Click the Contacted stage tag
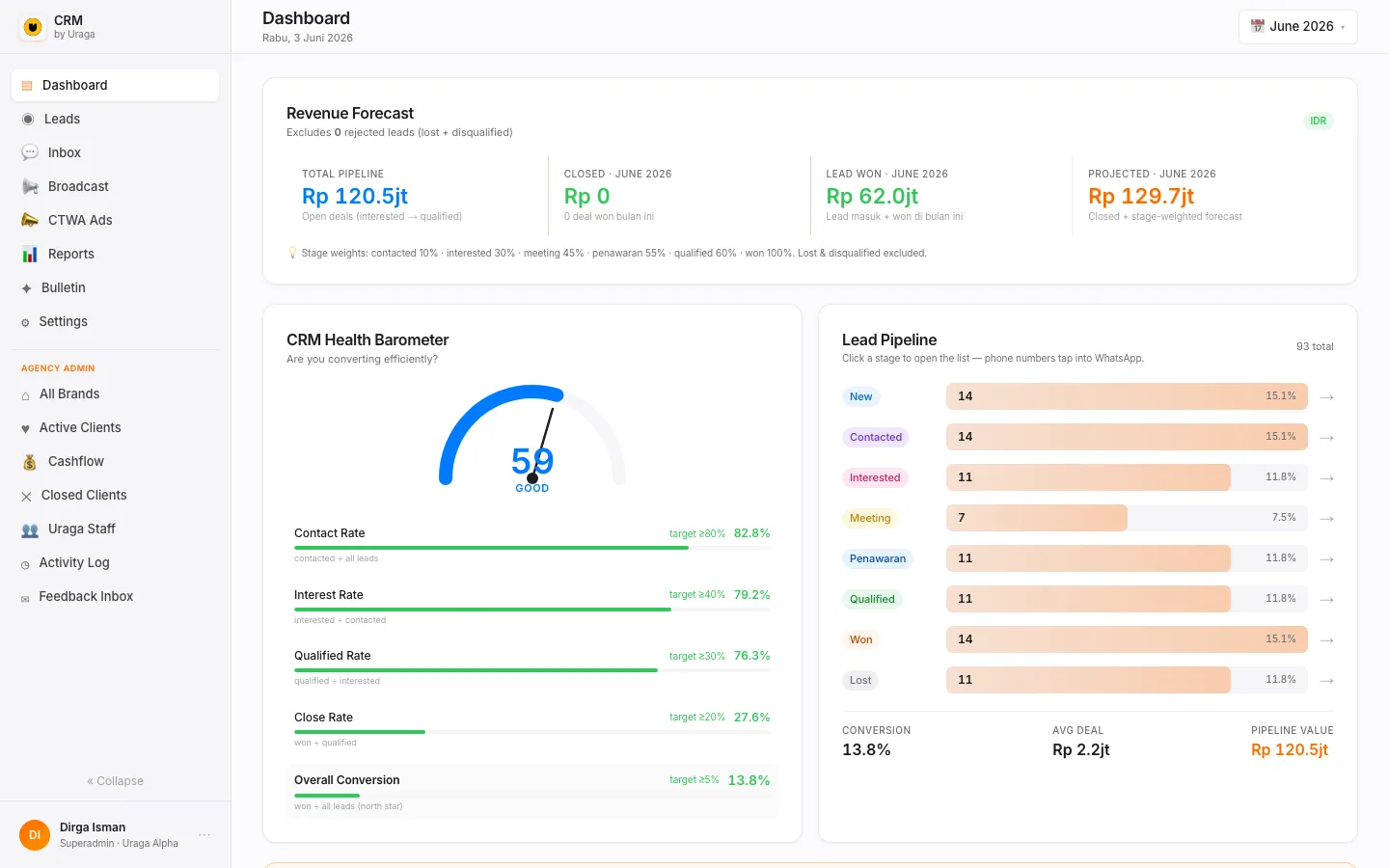The height and width of the screenshot is (868, 1389). point(876,437)
